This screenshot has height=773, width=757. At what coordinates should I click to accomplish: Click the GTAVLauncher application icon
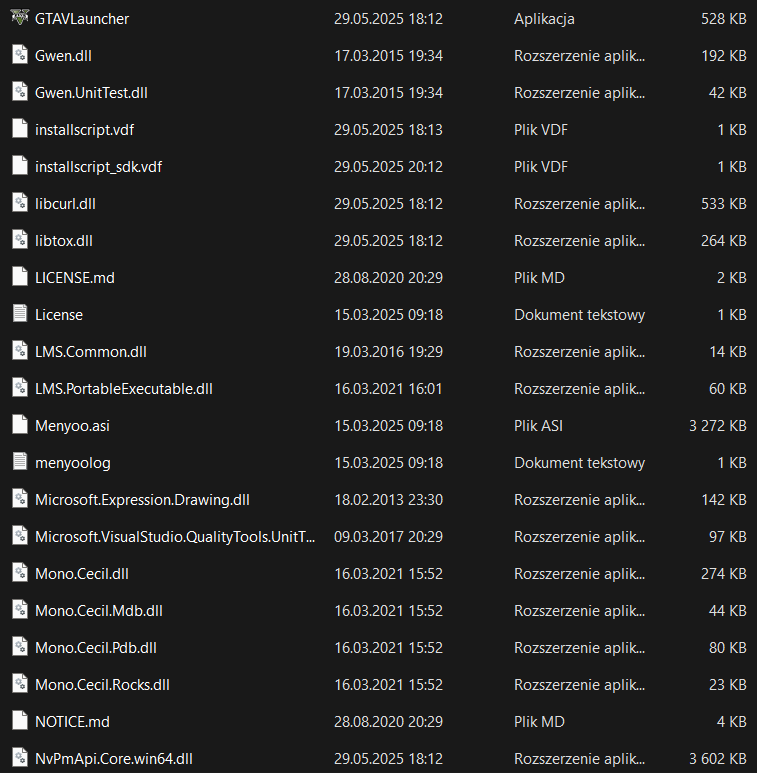(19, 18)
